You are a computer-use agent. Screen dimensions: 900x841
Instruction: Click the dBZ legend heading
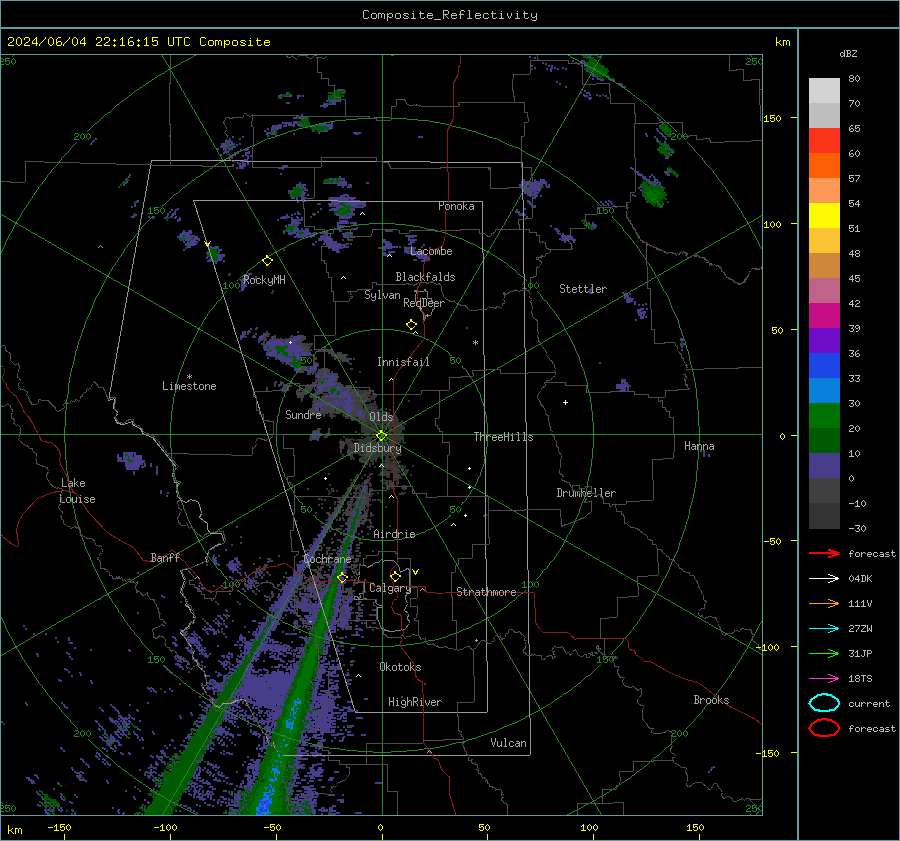click(848, 54)
